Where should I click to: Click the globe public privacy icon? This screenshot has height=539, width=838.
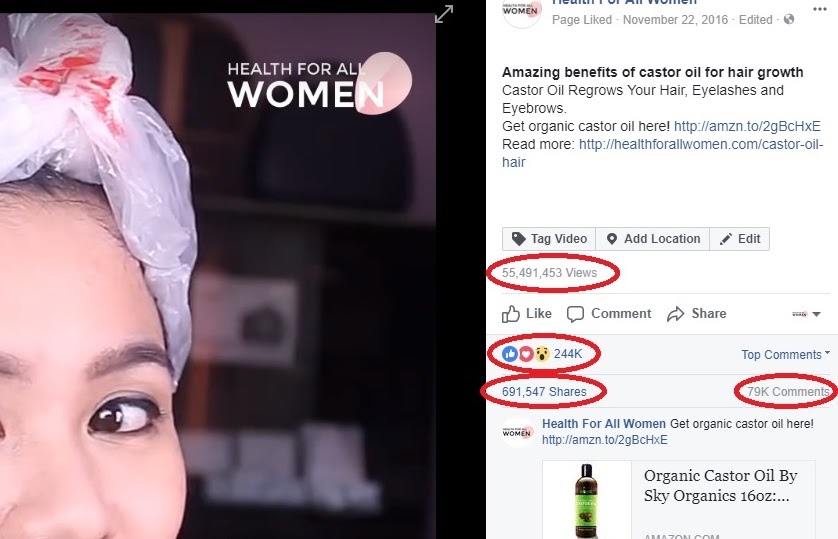(789, 20)
